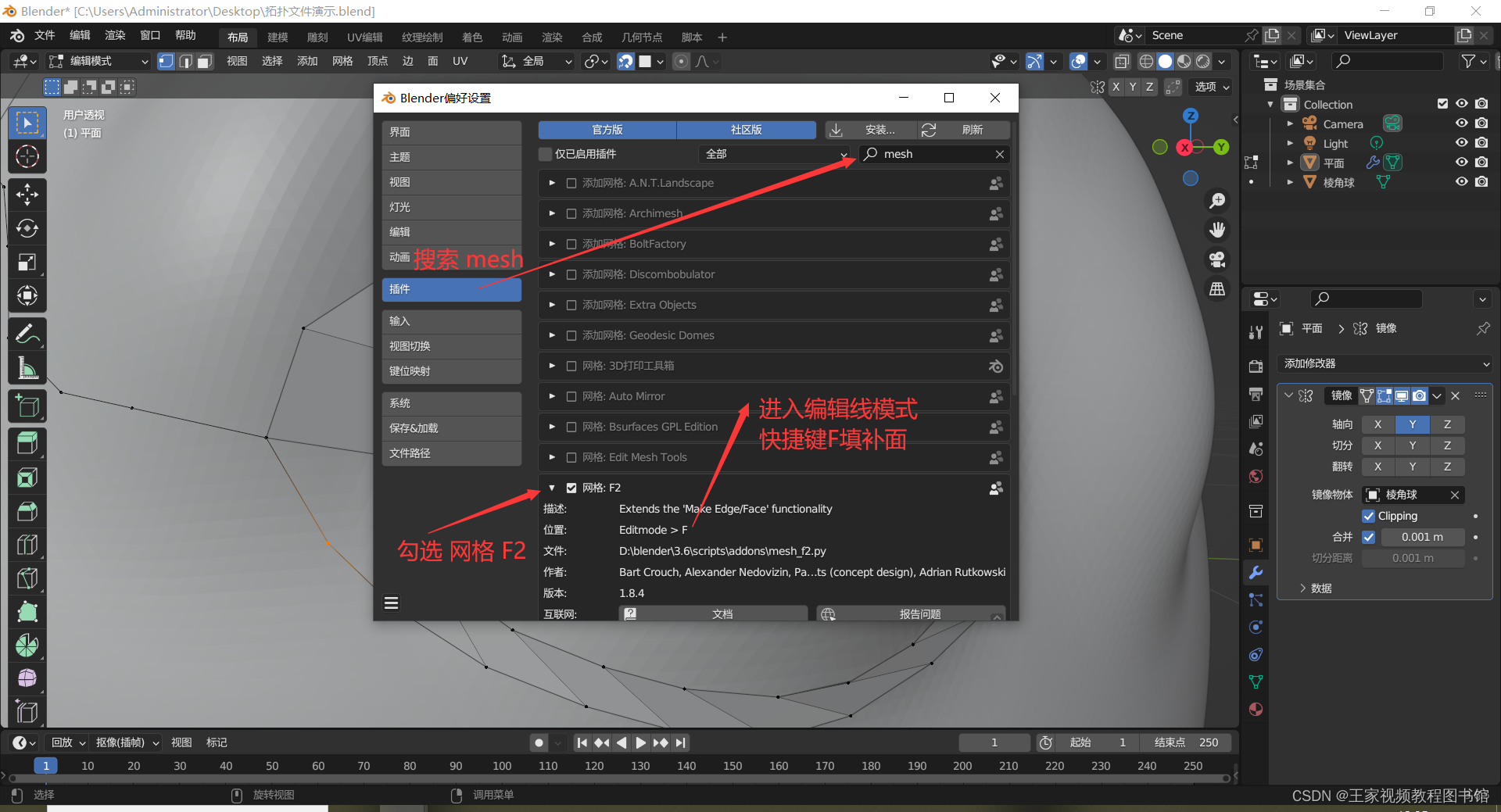Image resolution: width=1501 pixels, height=812 pixels.
Task: Toggle the 合并 merge checkbox
Action: click(1368, 537)
